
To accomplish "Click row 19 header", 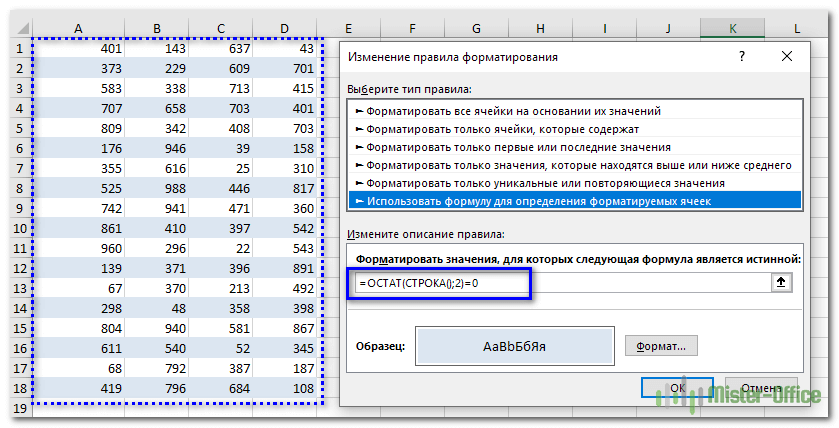I will click(x=17, y=410).
